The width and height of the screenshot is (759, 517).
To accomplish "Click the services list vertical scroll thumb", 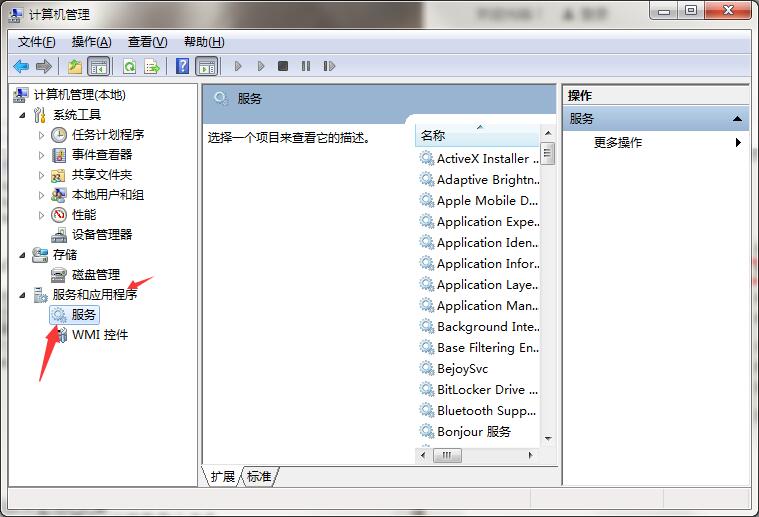I will (547, 154).
